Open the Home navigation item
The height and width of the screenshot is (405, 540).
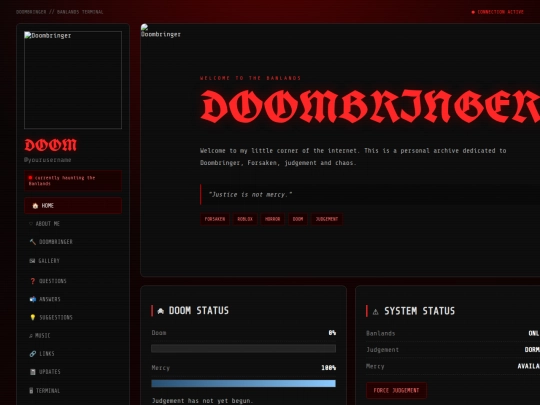click(73, 206)
